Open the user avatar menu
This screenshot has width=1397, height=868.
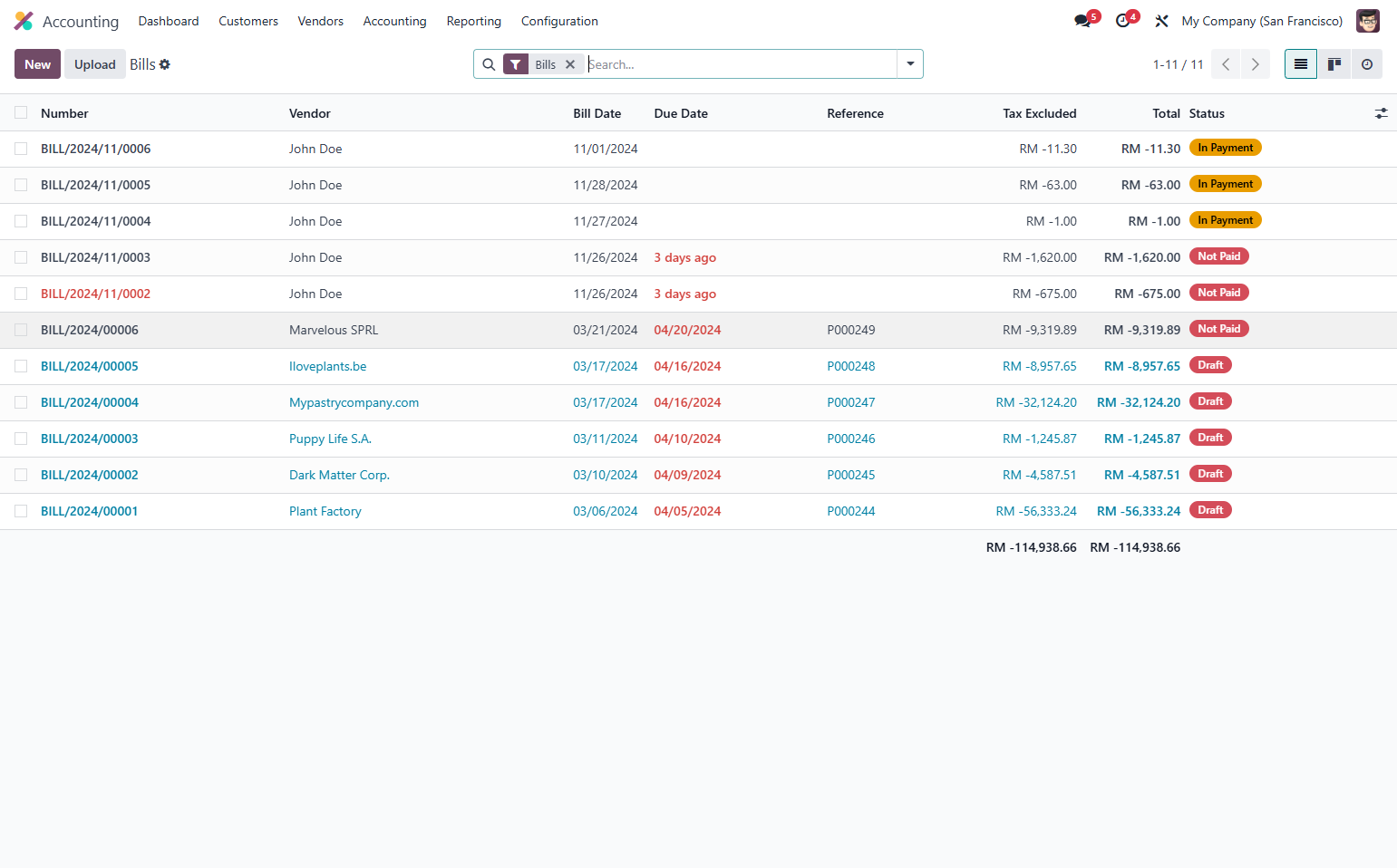point(1367,21)
